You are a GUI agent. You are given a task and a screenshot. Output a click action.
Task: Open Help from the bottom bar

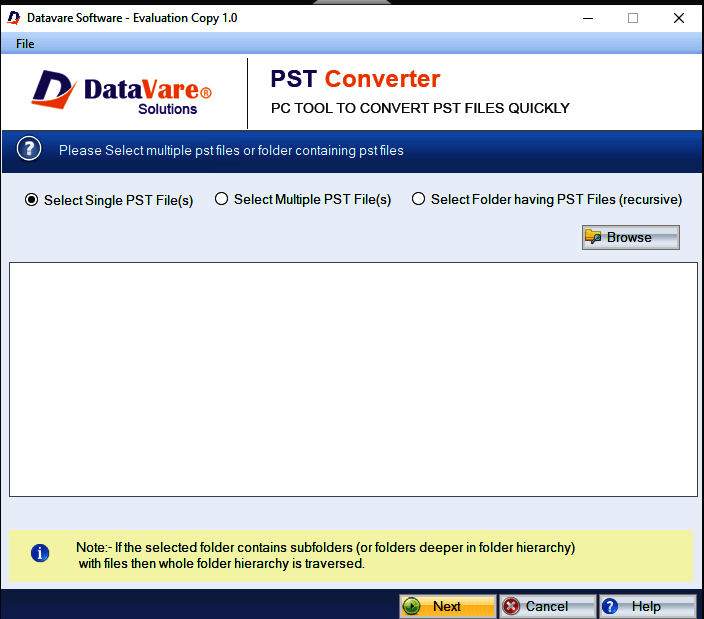point(648,606)
